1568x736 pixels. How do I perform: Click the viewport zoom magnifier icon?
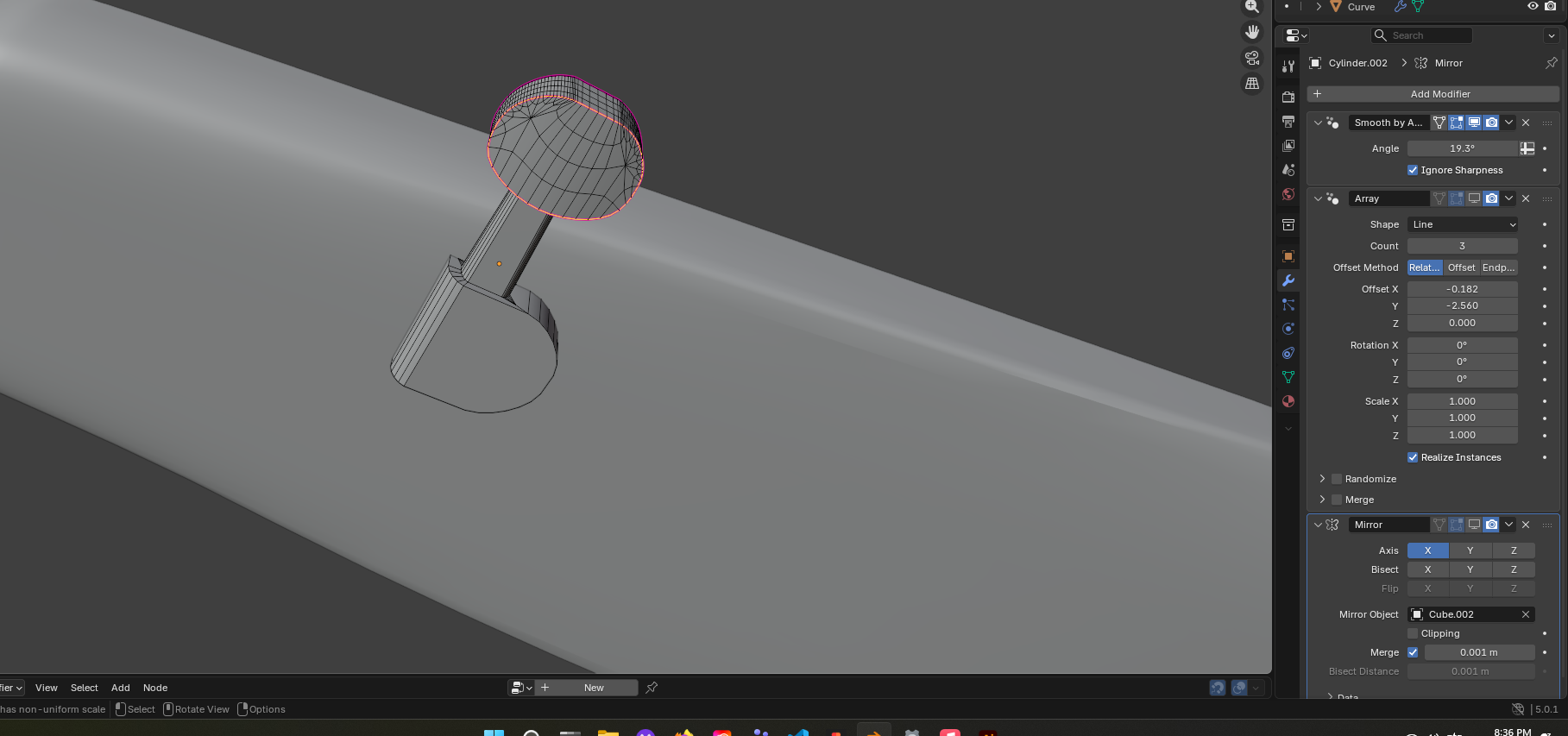pos(1251,6)
